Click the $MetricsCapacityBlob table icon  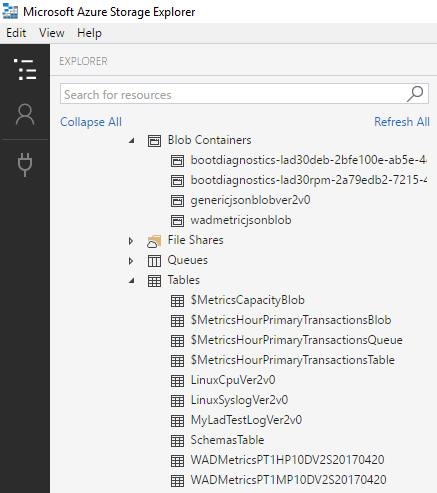pos(177,301)
